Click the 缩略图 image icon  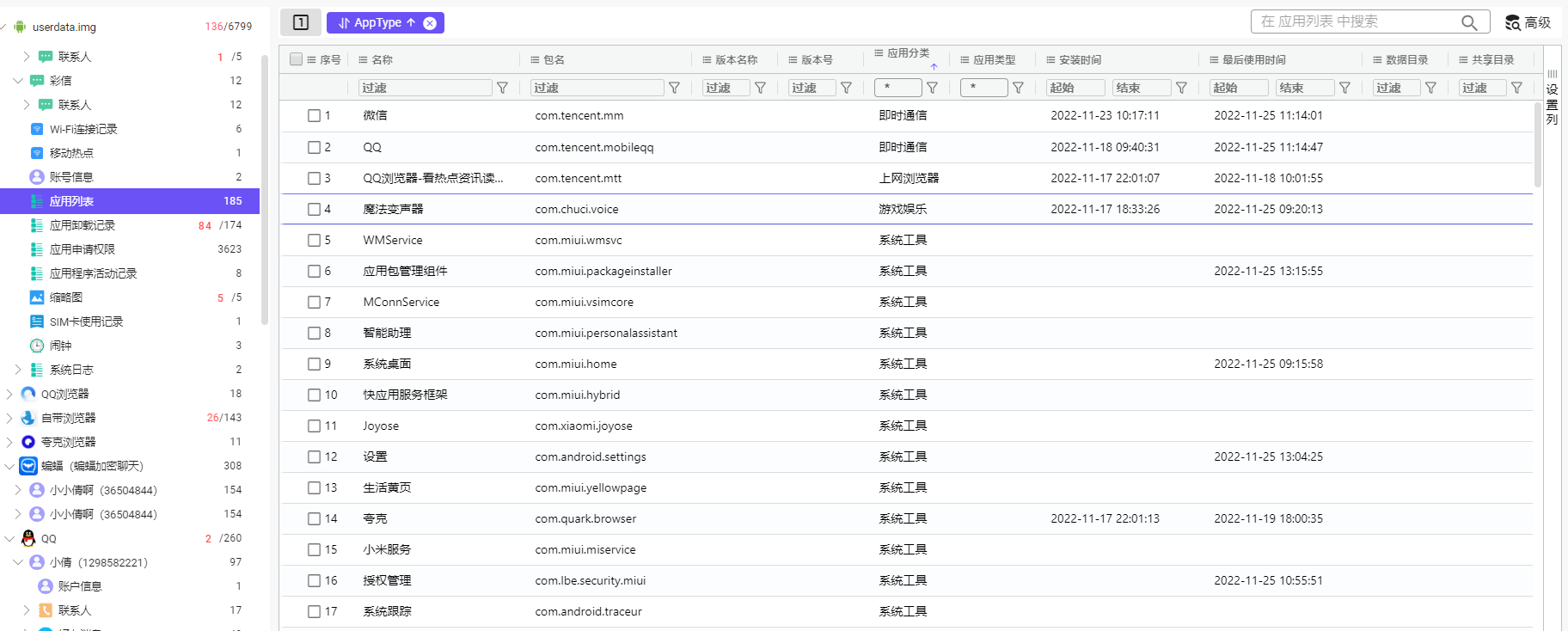pyautogui.click(x=37, y=297)
